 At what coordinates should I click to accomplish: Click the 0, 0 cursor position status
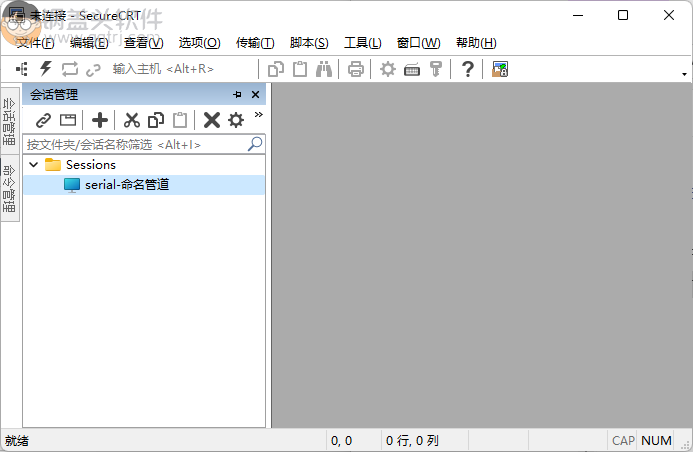tap(341, 441)
